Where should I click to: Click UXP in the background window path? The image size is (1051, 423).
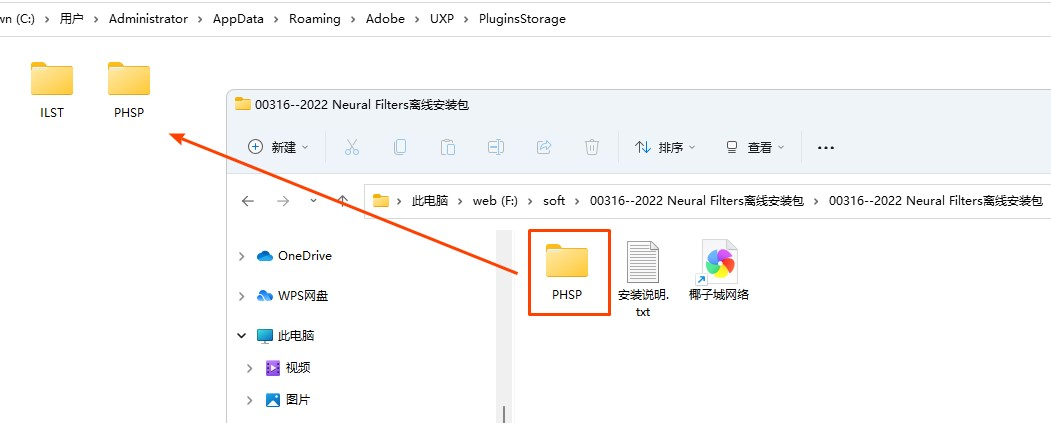point(442,19)
